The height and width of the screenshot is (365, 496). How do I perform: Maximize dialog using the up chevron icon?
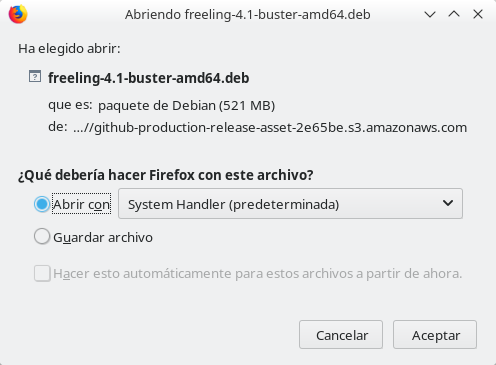[454, 14]
